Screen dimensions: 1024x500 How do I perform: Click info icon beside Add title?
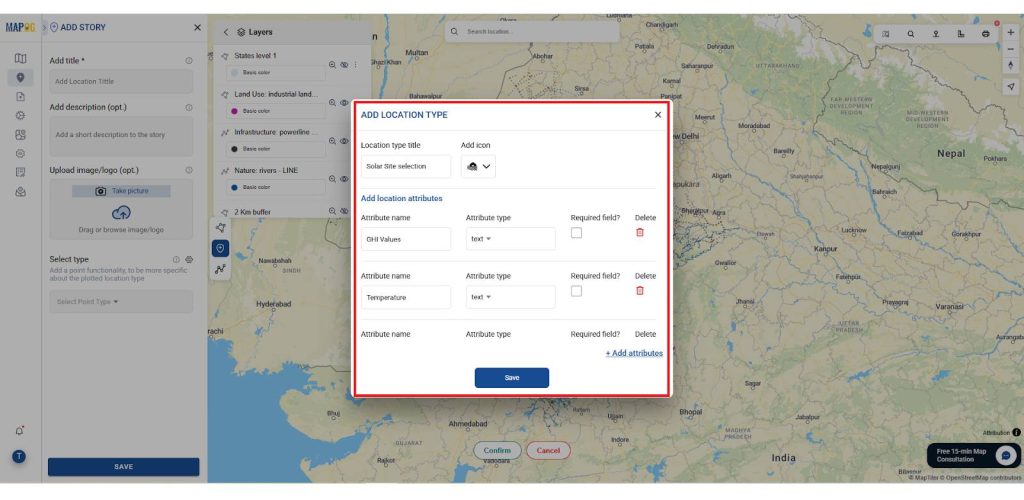(189, 61)
